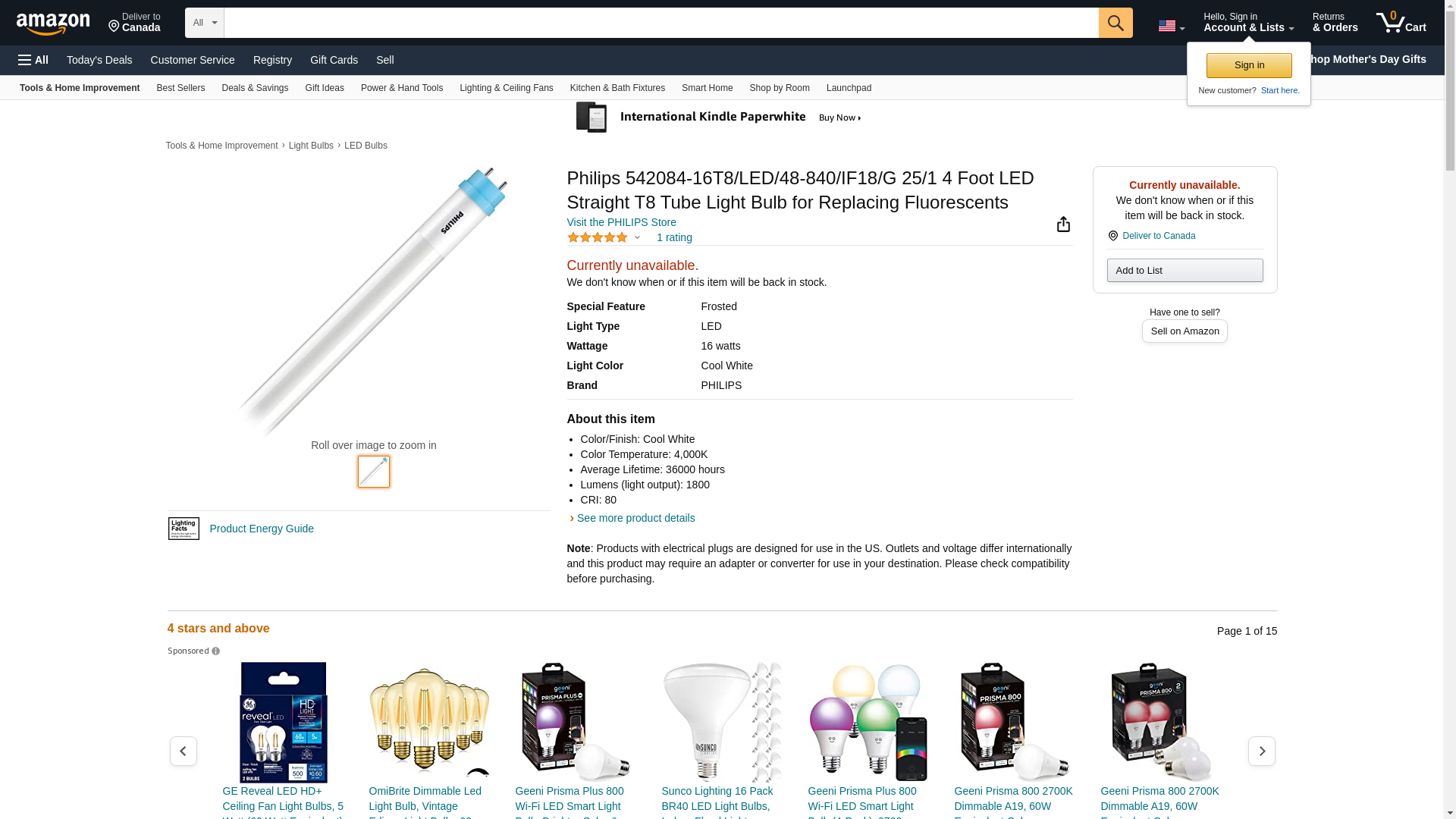Go to next sponsored products page
The image size is (1456, 819).
coord(1261,751)
